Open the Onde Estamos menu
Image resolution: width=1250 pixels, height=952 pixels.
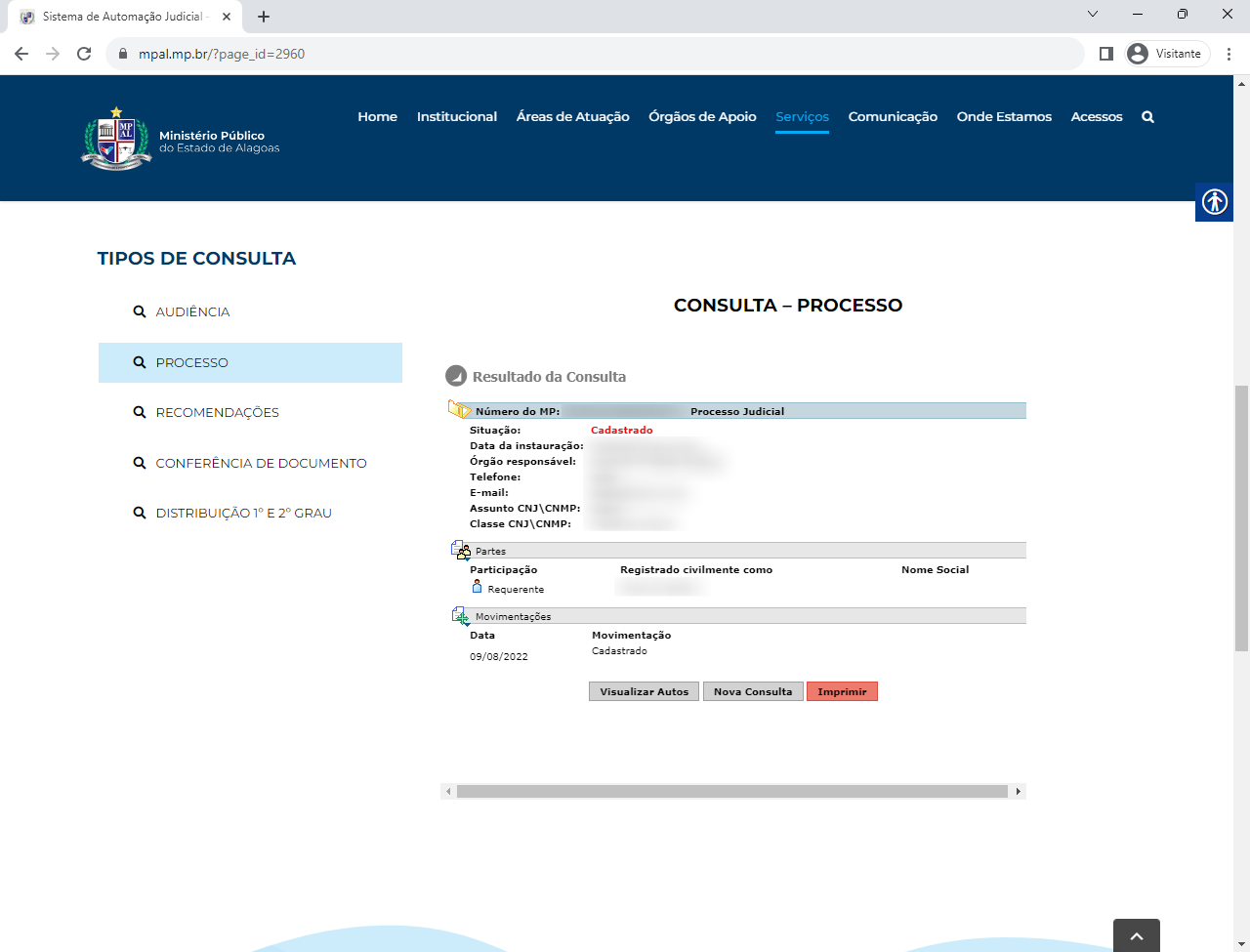click(1004, 116)
